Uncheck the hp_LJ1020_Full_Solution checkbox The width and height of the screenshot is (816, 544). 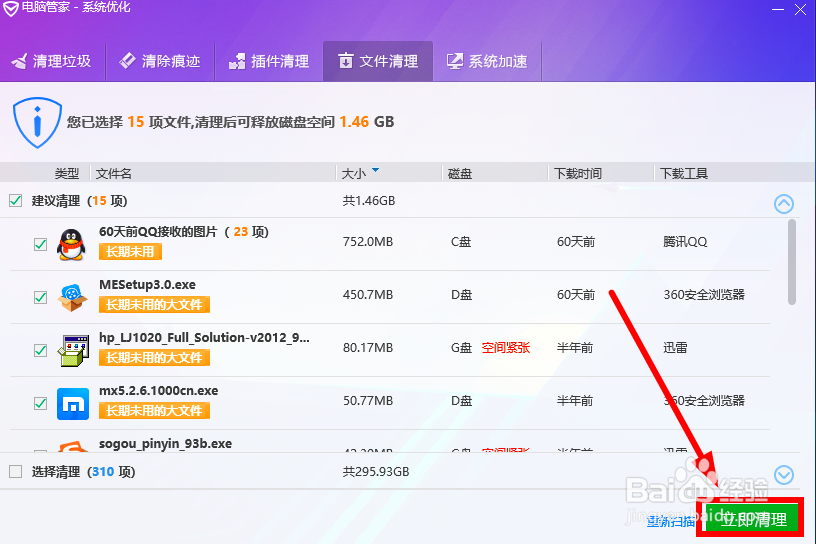[x=40, y=350]
